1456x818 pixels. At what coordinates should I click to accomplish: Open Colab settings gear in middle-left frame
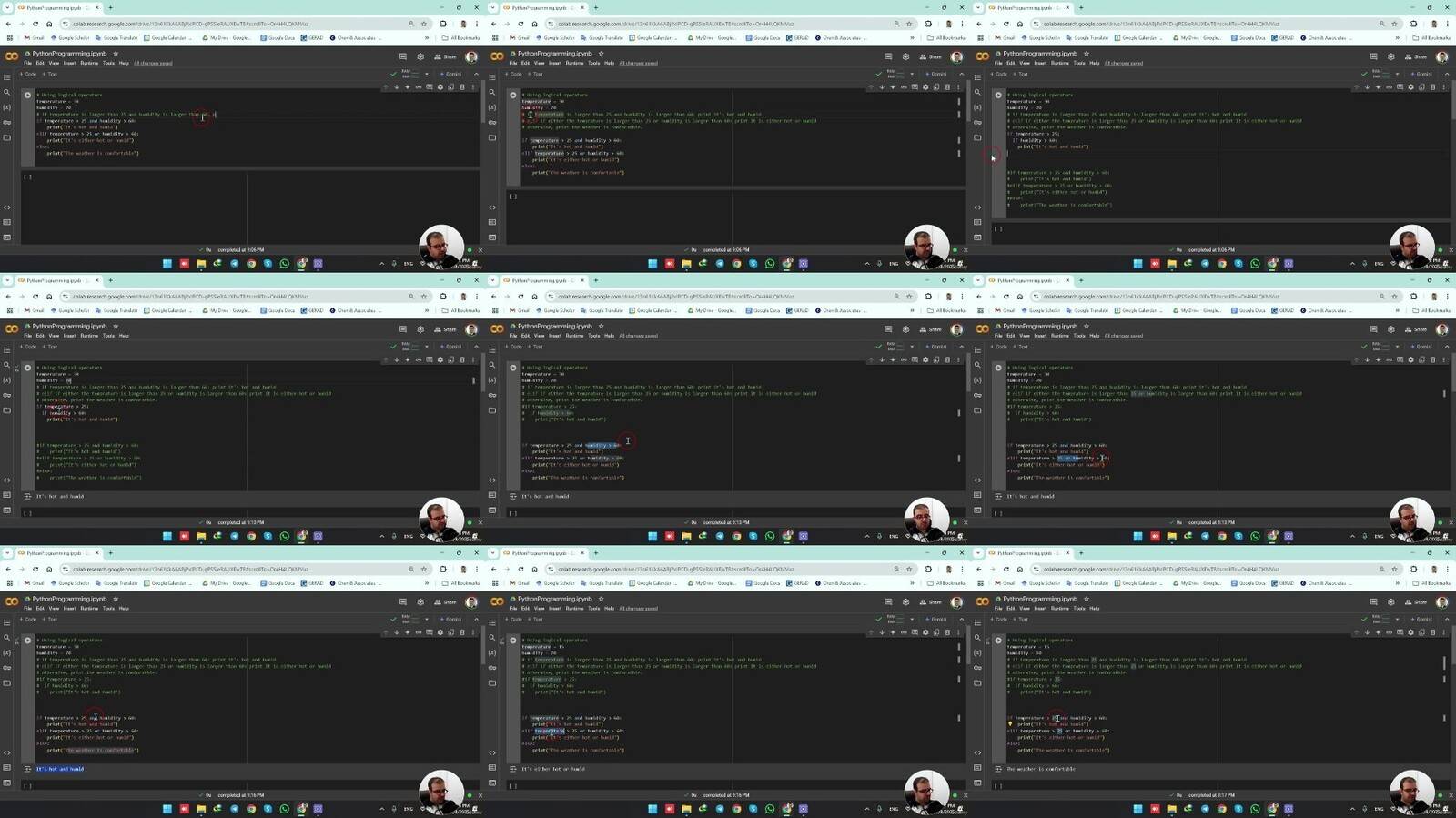pos(420,329)
